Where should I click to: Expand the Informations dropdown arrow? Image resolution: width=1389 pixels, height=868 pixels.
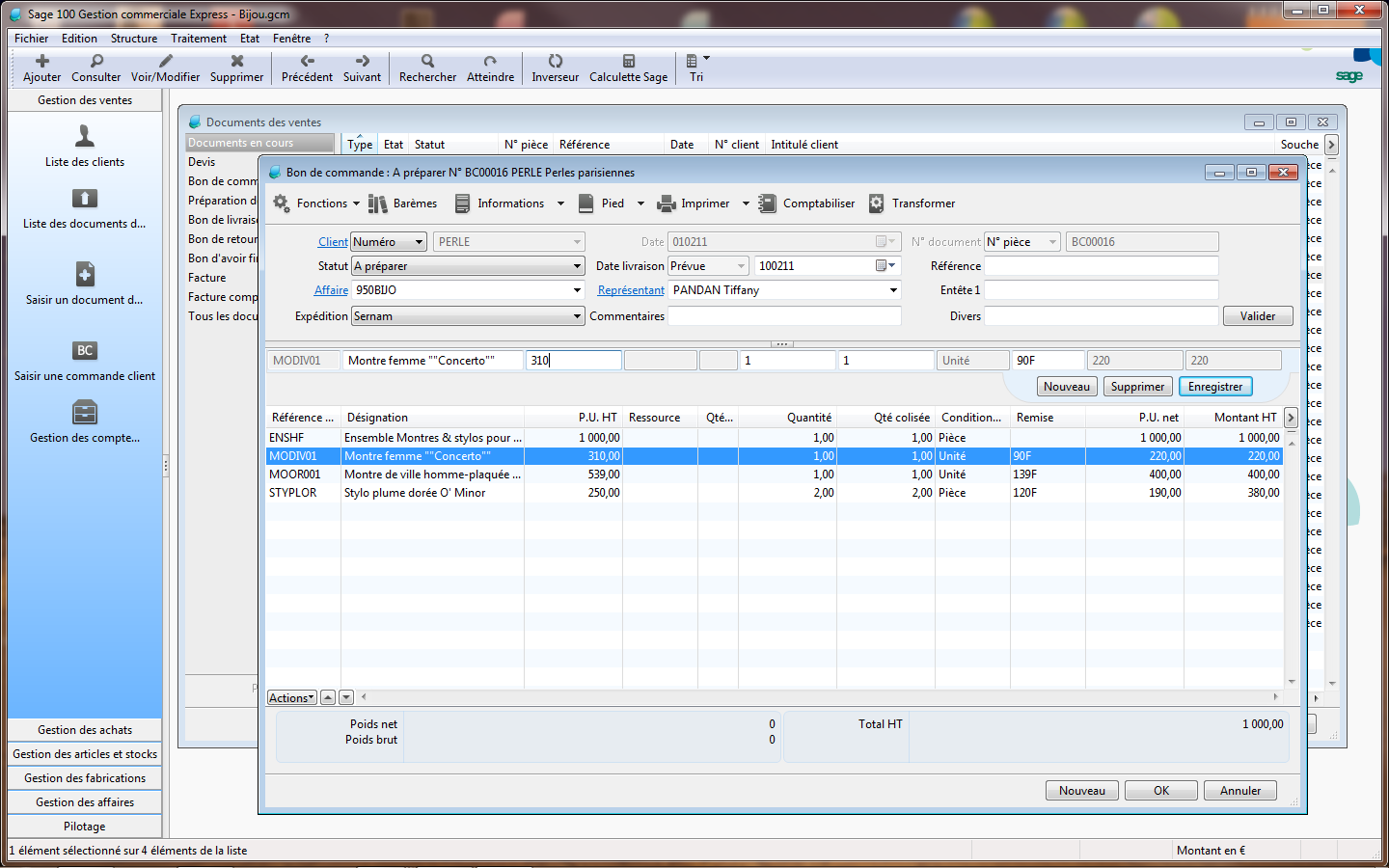(x=560, y=203)
